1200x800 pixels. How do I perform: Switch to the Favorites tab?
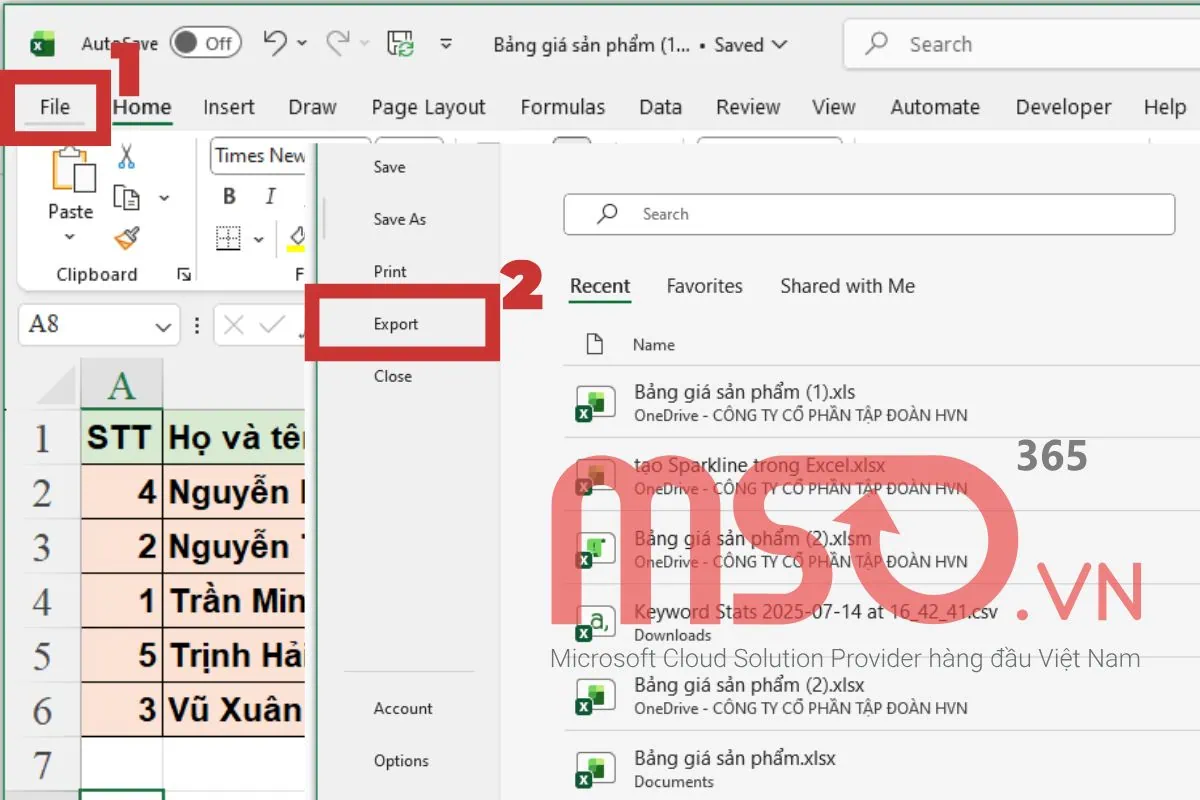pos(704,286)
